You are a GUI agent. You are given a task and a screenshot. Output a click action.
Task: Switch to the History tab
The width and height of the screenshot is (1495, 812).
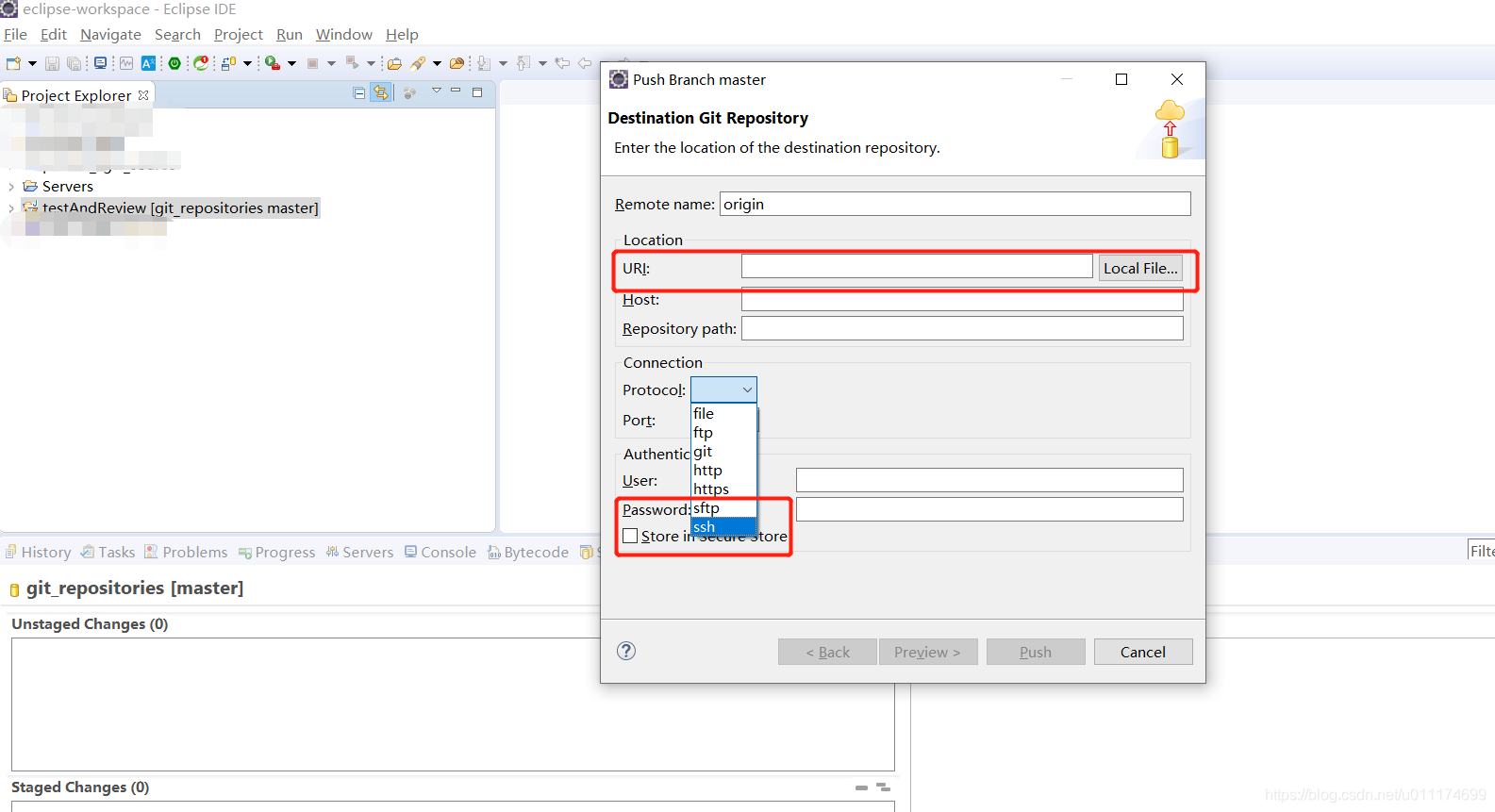pyautogui.click(x=38, y=552)
